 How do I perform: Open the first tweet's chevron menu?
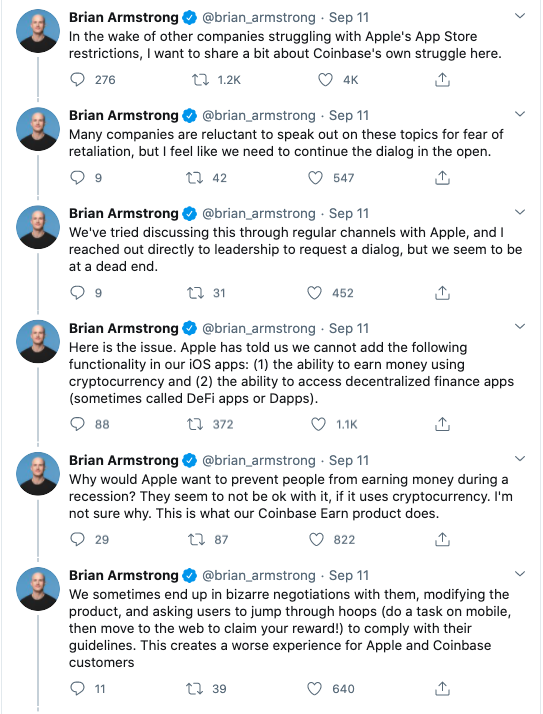tap(520, 16)
